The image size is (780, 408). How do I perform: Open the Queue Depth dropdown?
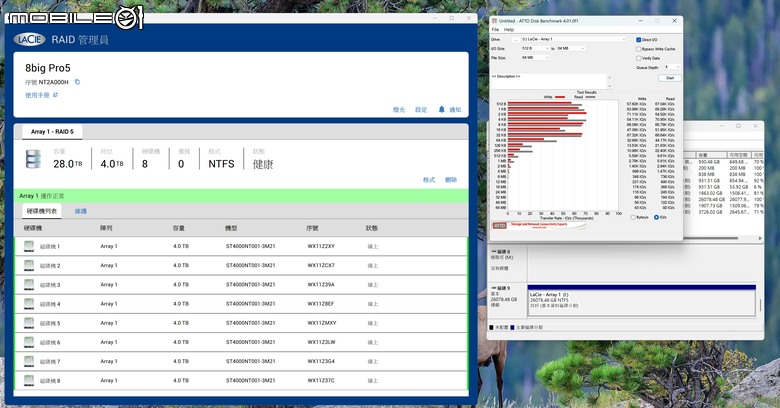(672, 67)
